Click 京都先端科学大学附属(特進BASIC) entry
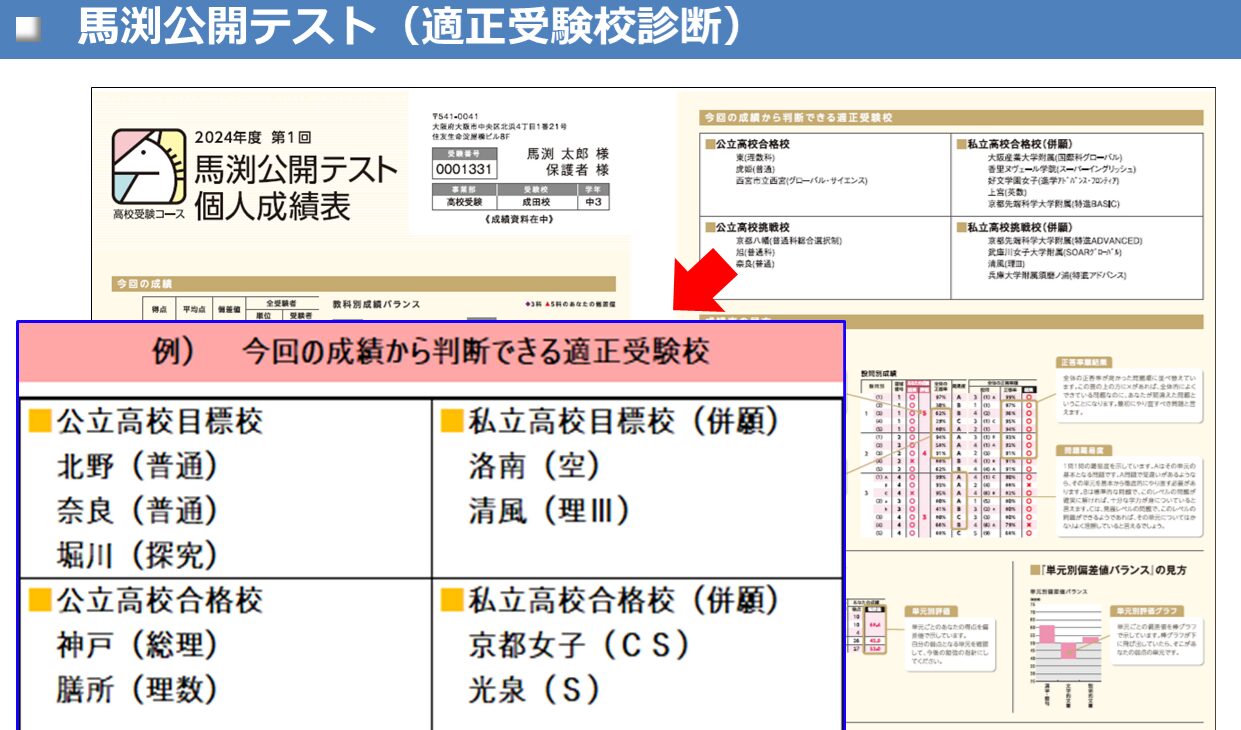This screenshot has height=730, width=1241. coord(1053,205)
